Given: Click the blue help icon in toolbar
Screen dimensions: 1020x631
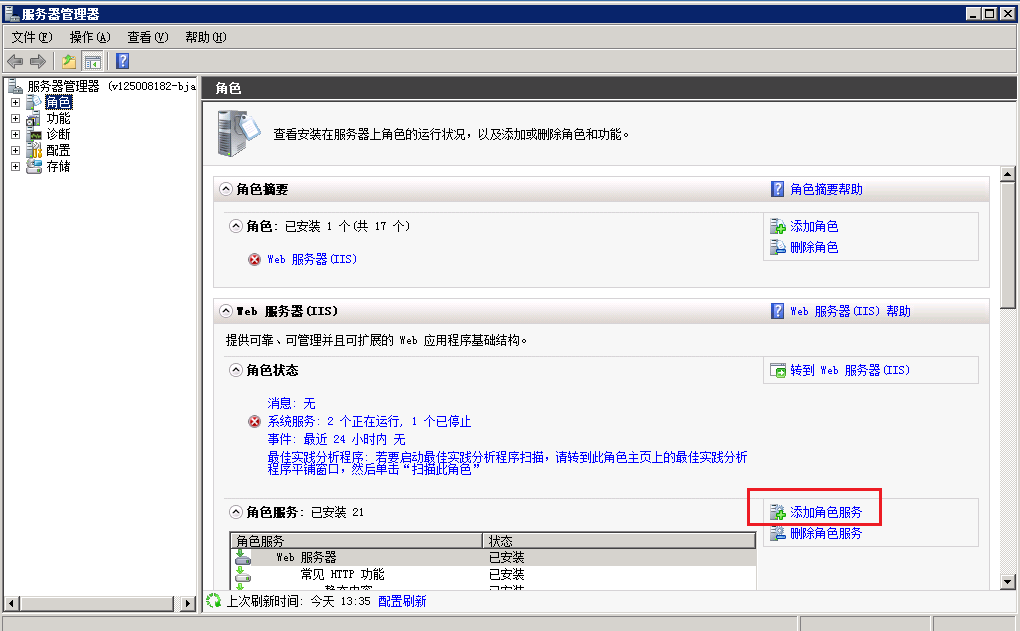Looking at the screenshot, I should click(x=122, y=61).
